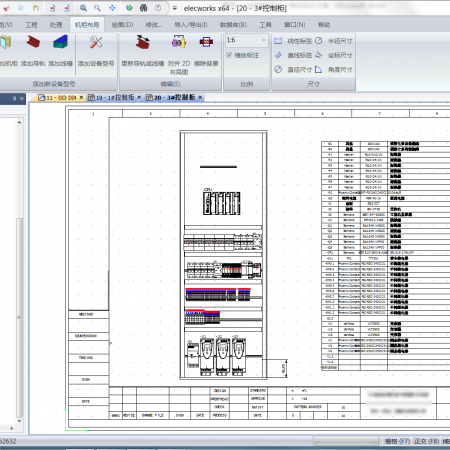Click the 删除背景 icon
Image resolution: width=450 pixels, height=450 pixels.
click(x=206, y=42)
